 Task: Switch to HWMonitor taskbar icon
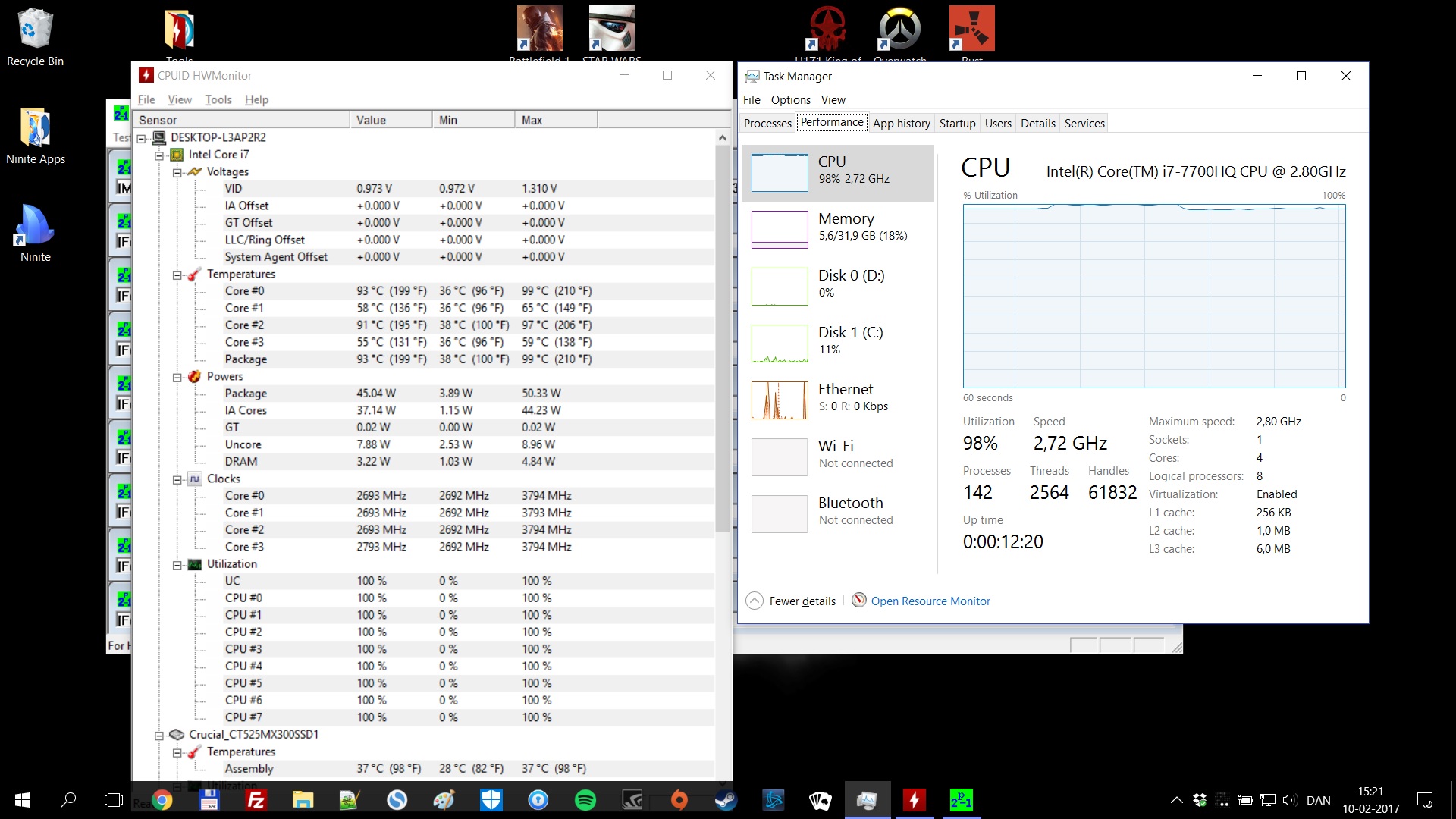click(914, 800)
